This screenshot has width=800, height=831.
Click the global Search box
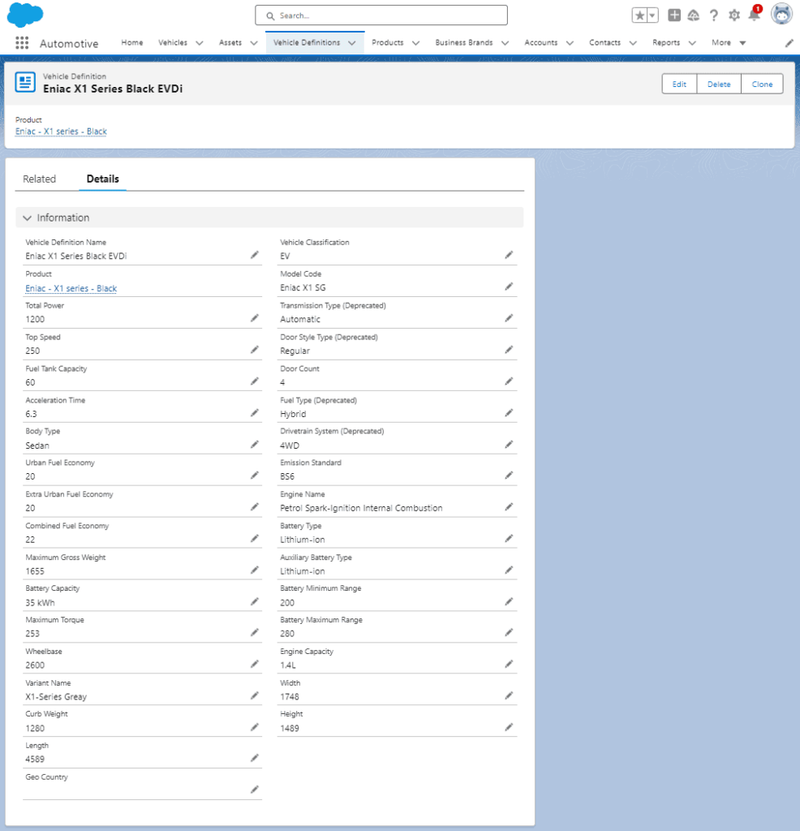(x=381, y=15)
